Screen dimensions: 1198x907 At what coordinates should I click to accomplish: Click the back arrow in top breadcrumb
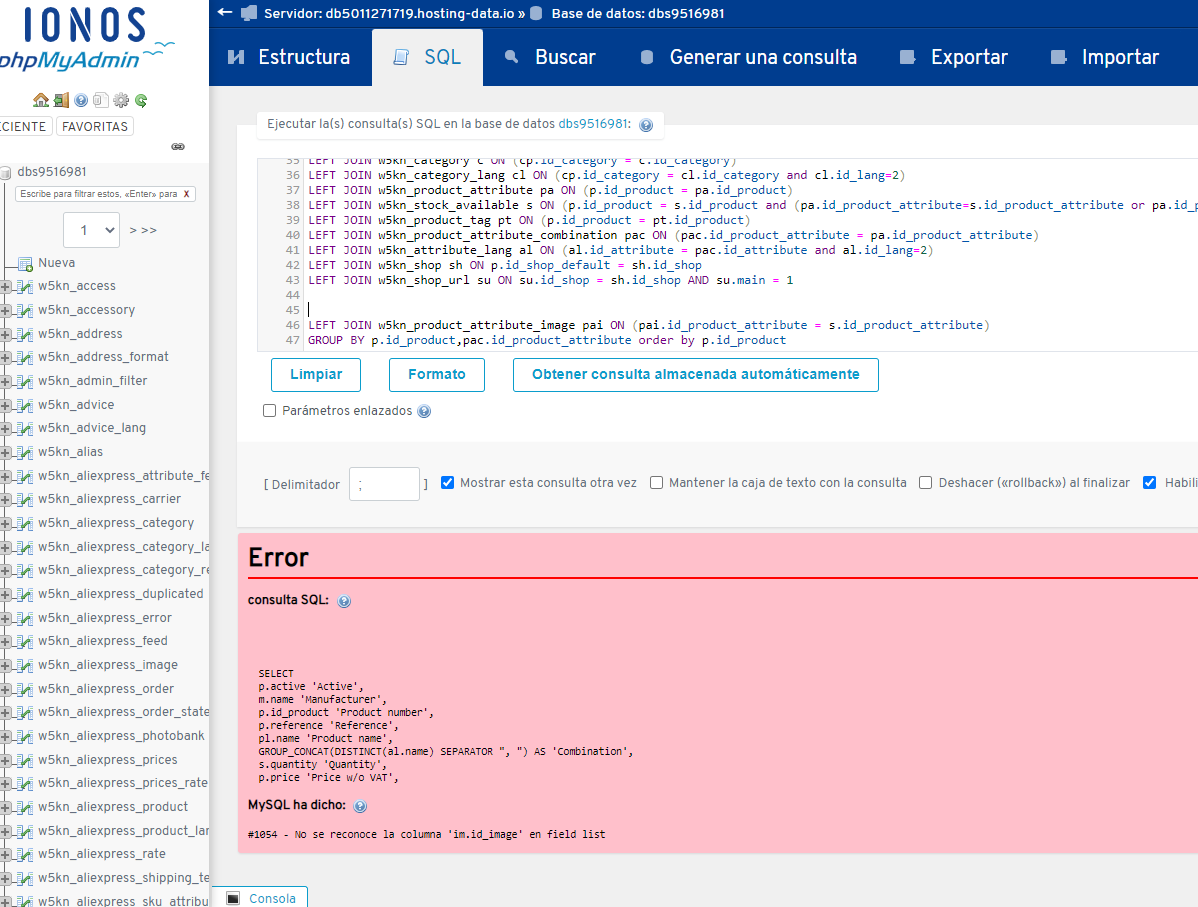tap(225, 12)
